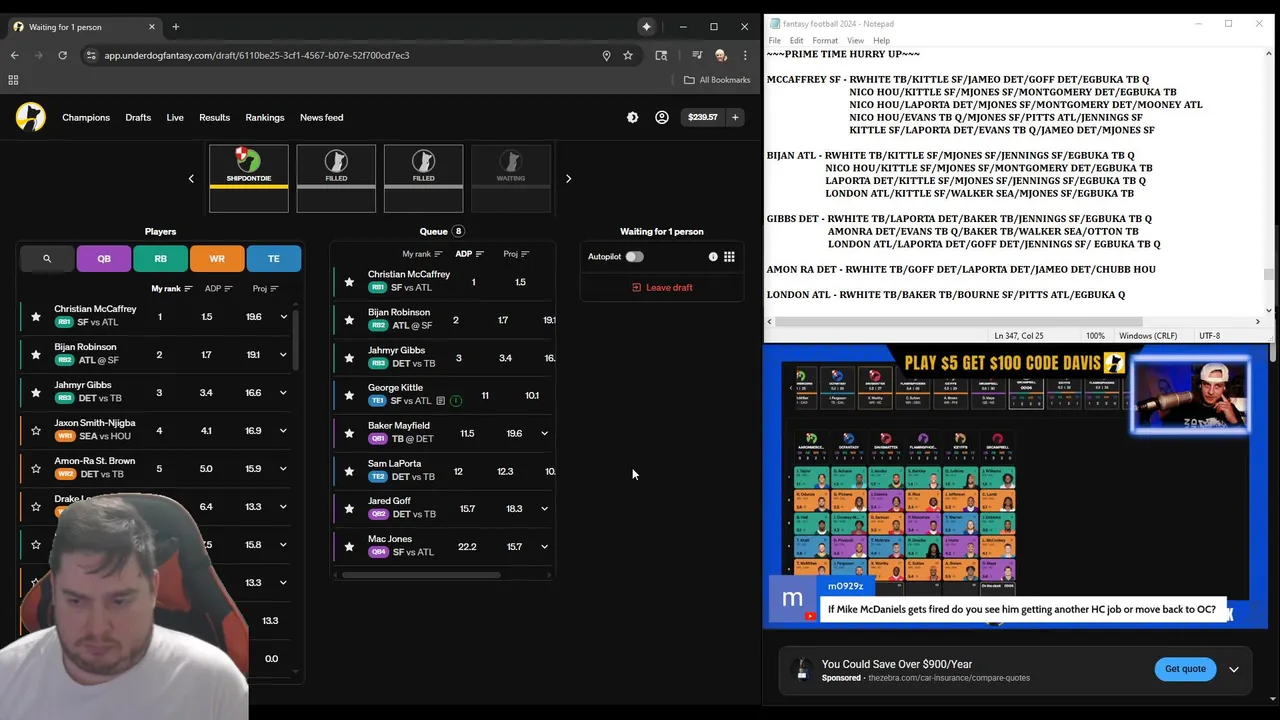Image resolution: width=1280 pixels, height=720 pixels.
Task: Go to previous drafter with left arrow
Action: point(191,179)
